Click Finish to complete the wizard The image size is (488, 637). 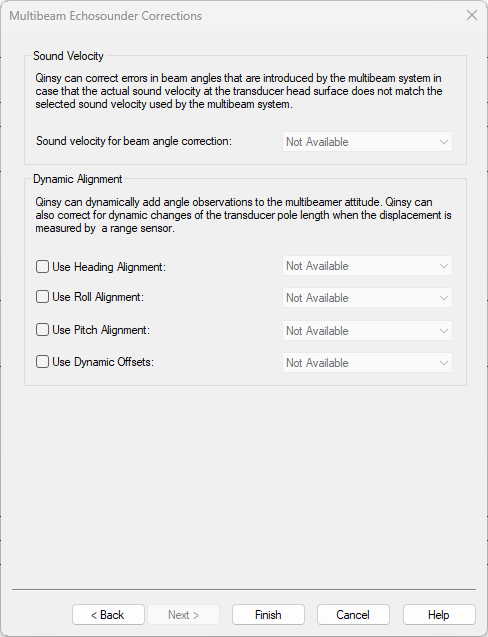268,615
